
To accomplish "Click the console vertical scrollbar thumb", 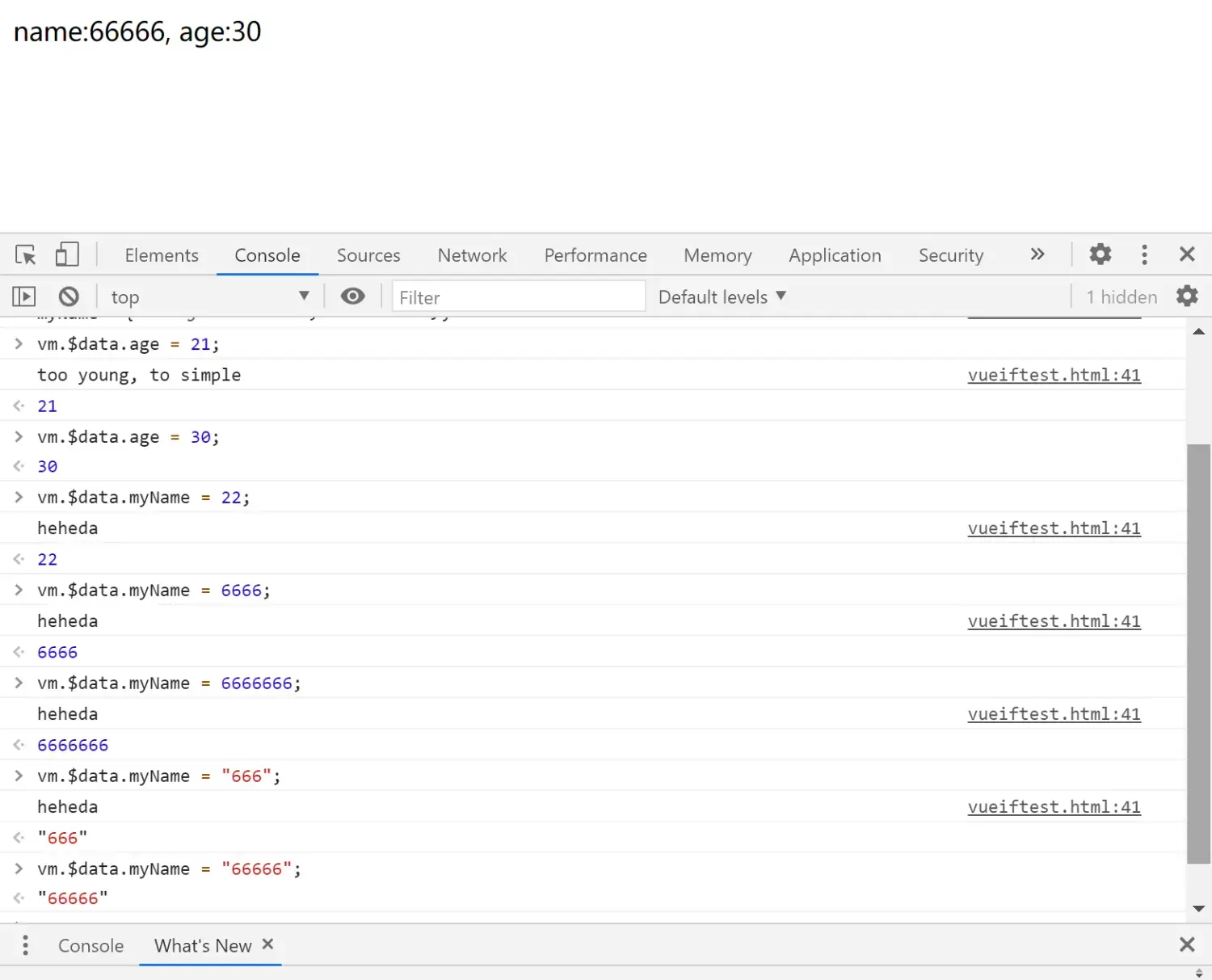I will point(1198,653).
